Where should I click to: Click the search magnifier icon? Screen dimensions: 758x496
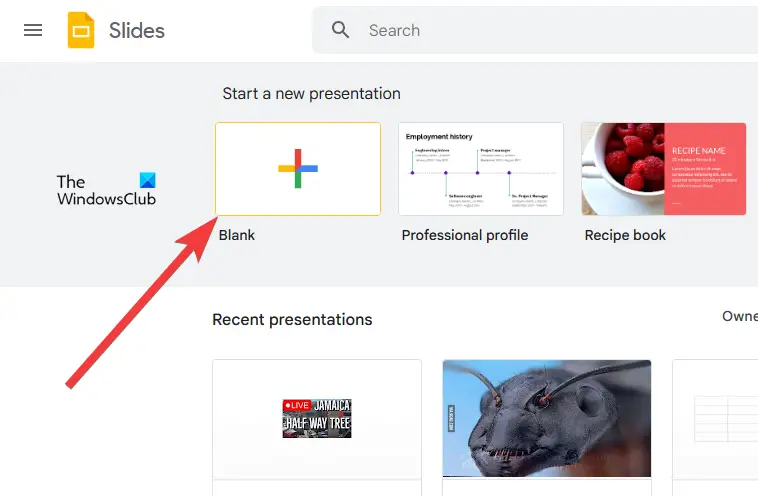point(341,30)
